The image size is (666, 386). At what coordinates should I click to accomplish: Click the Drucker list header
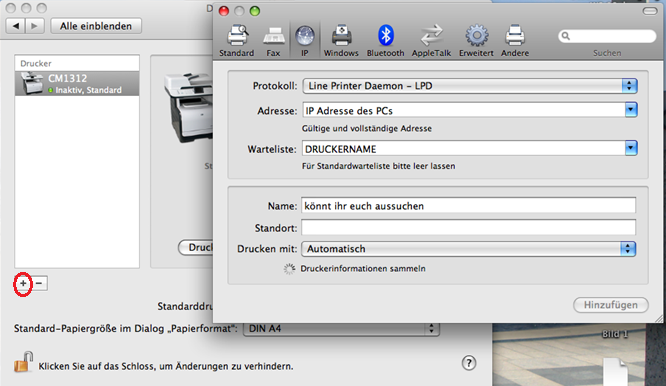click(77, 63)
